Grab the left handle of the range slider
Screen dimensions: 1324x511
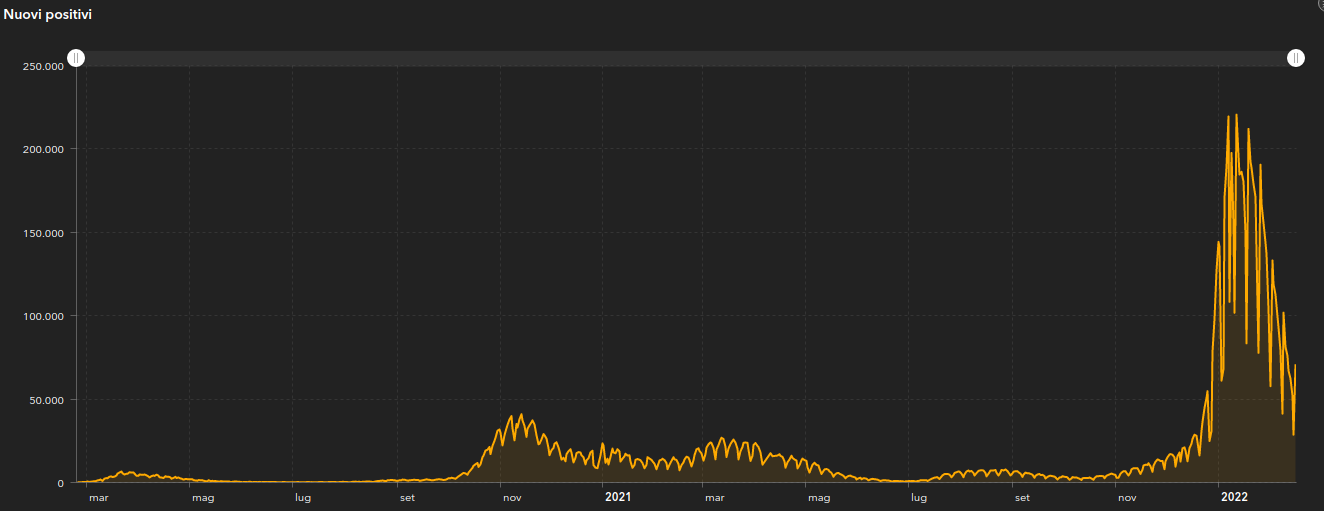pos(76,58)
